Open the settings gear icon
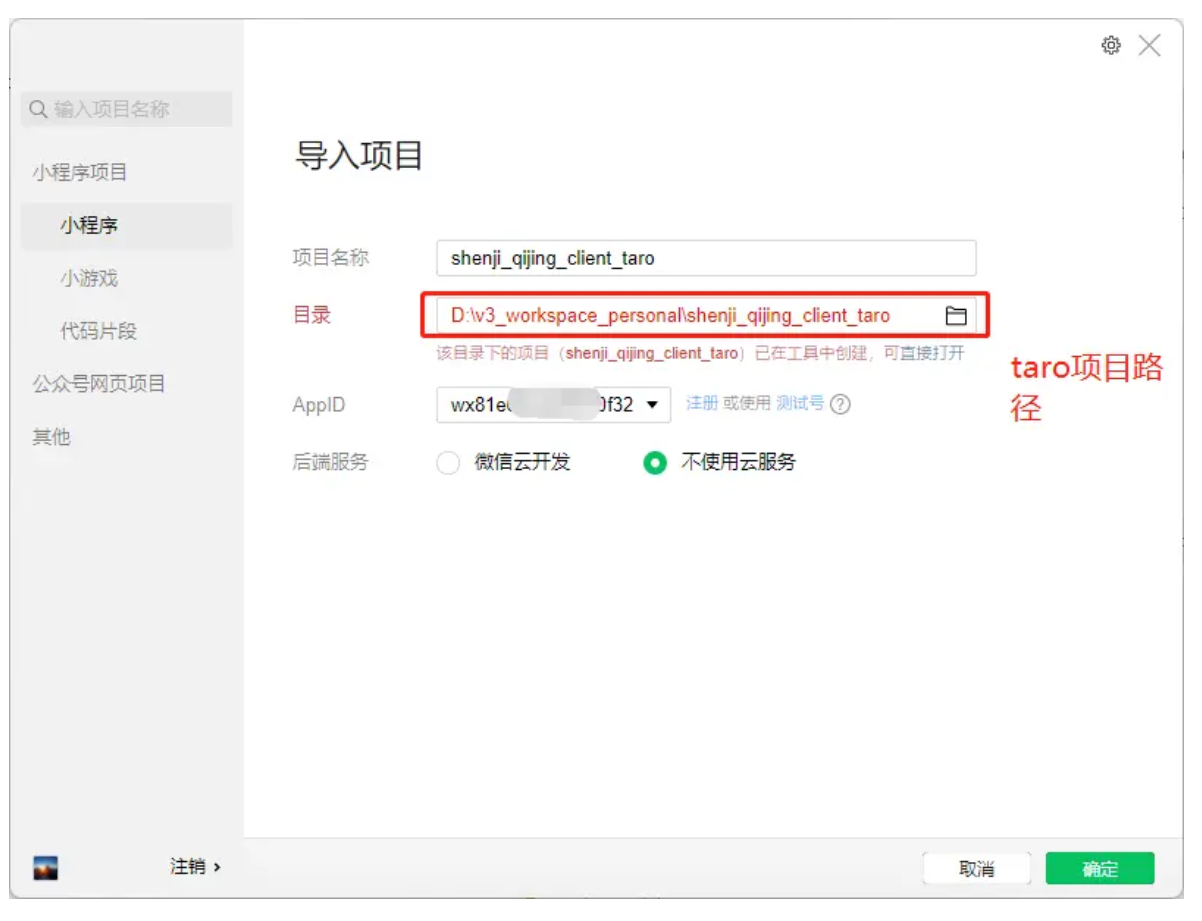Viewport: 1202px width, 921px height. 1112,45
